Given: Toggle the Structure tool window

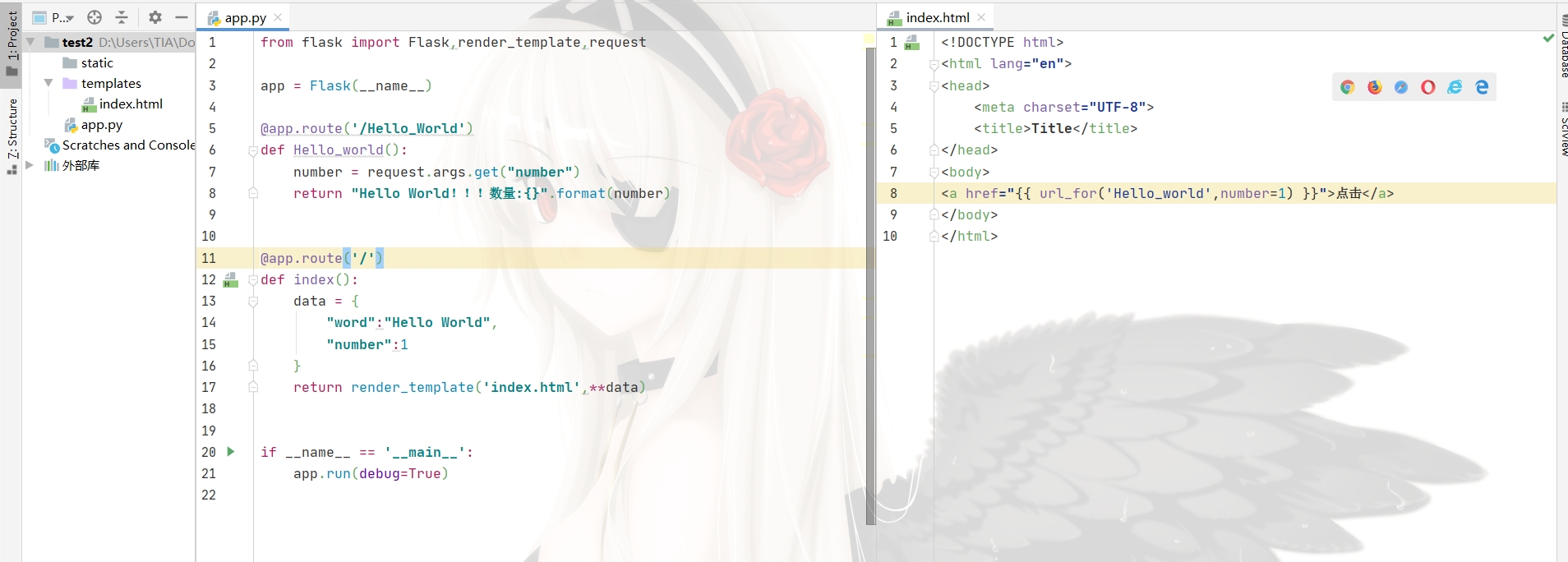Looking at the screenshot, I should click(x=12, y=131).
